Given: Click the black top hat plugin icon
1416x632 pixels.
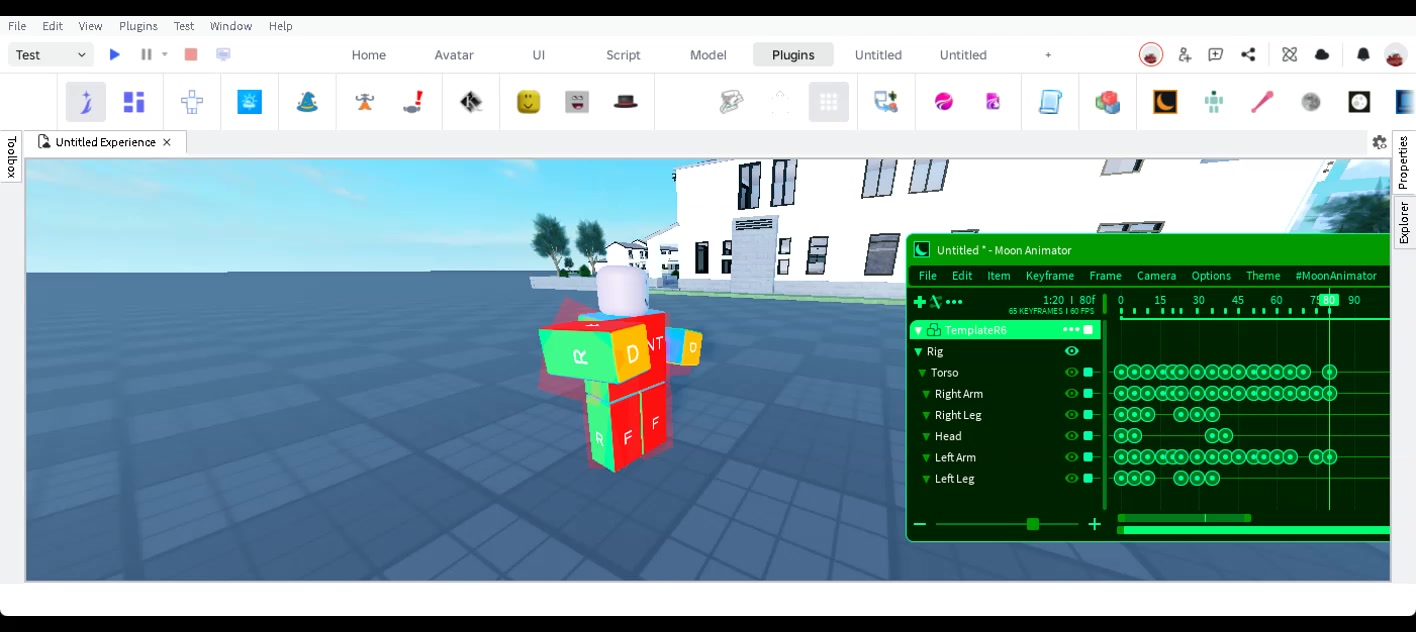Looking at the screenshot, I should 626,102.
